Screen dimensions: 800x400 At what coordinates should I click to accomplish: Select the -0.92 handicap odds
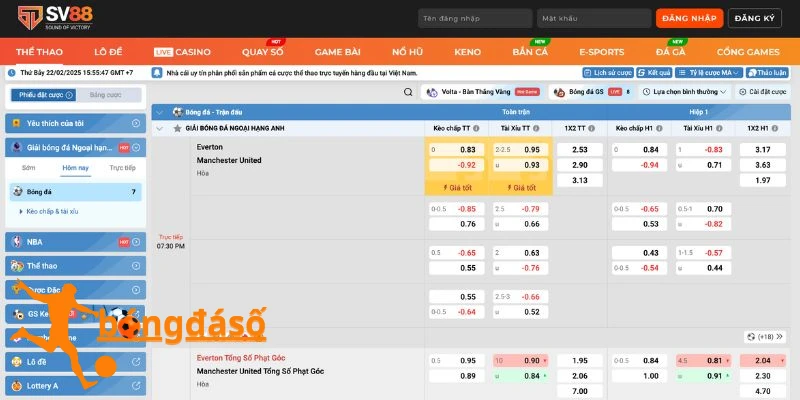click(457, 165)
